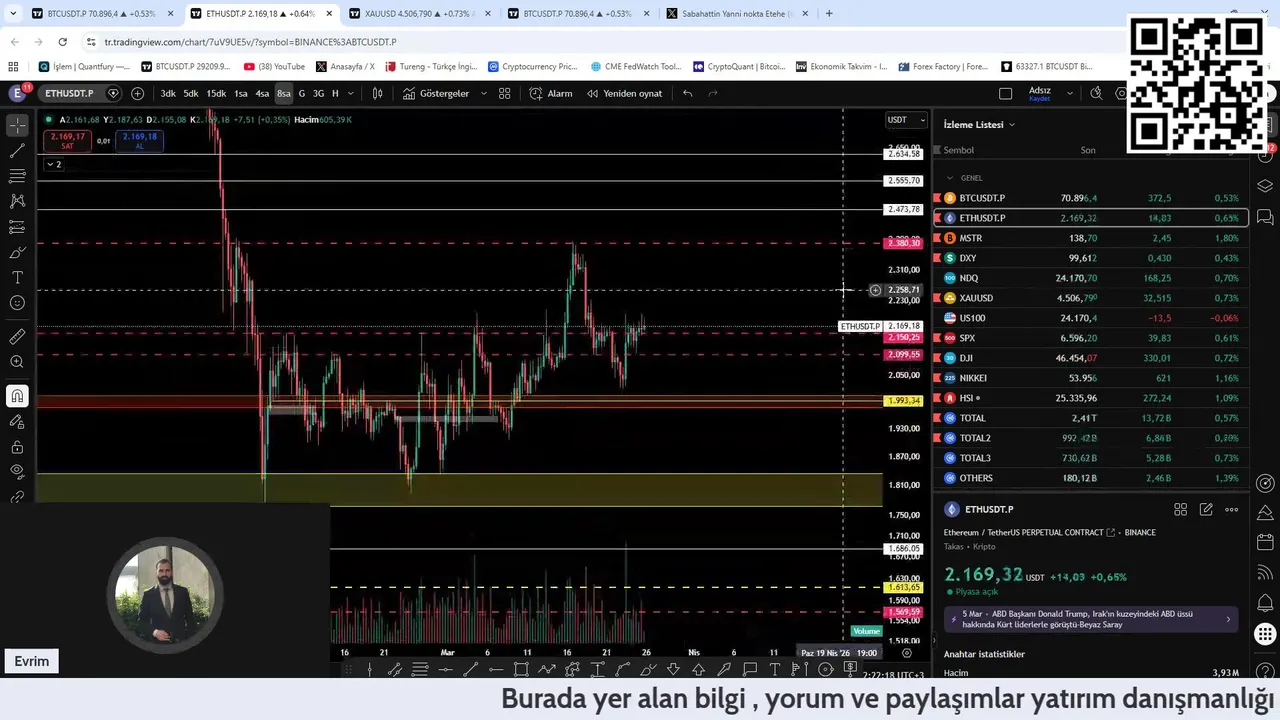Collapse the indicator legend showing 2

tap(53, 164)
